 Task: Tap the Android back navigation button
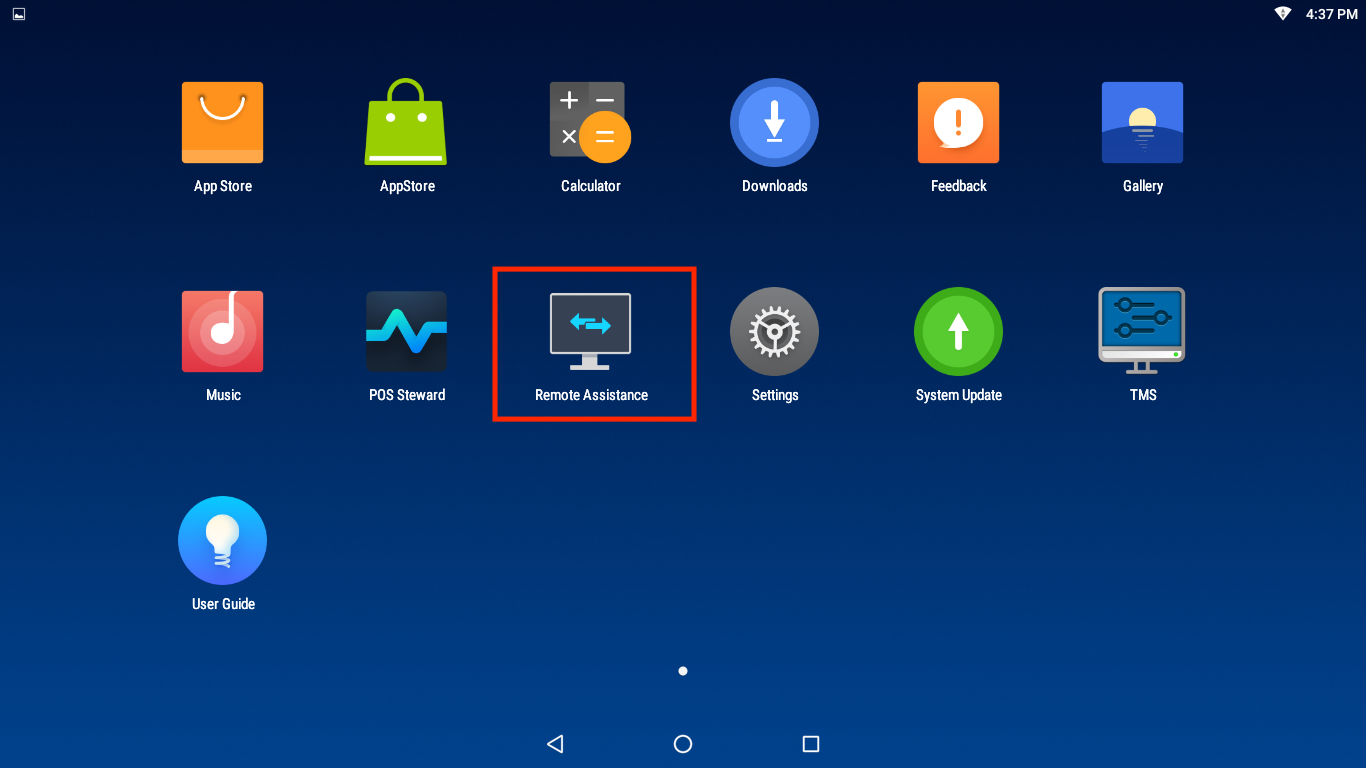[555, 744]
